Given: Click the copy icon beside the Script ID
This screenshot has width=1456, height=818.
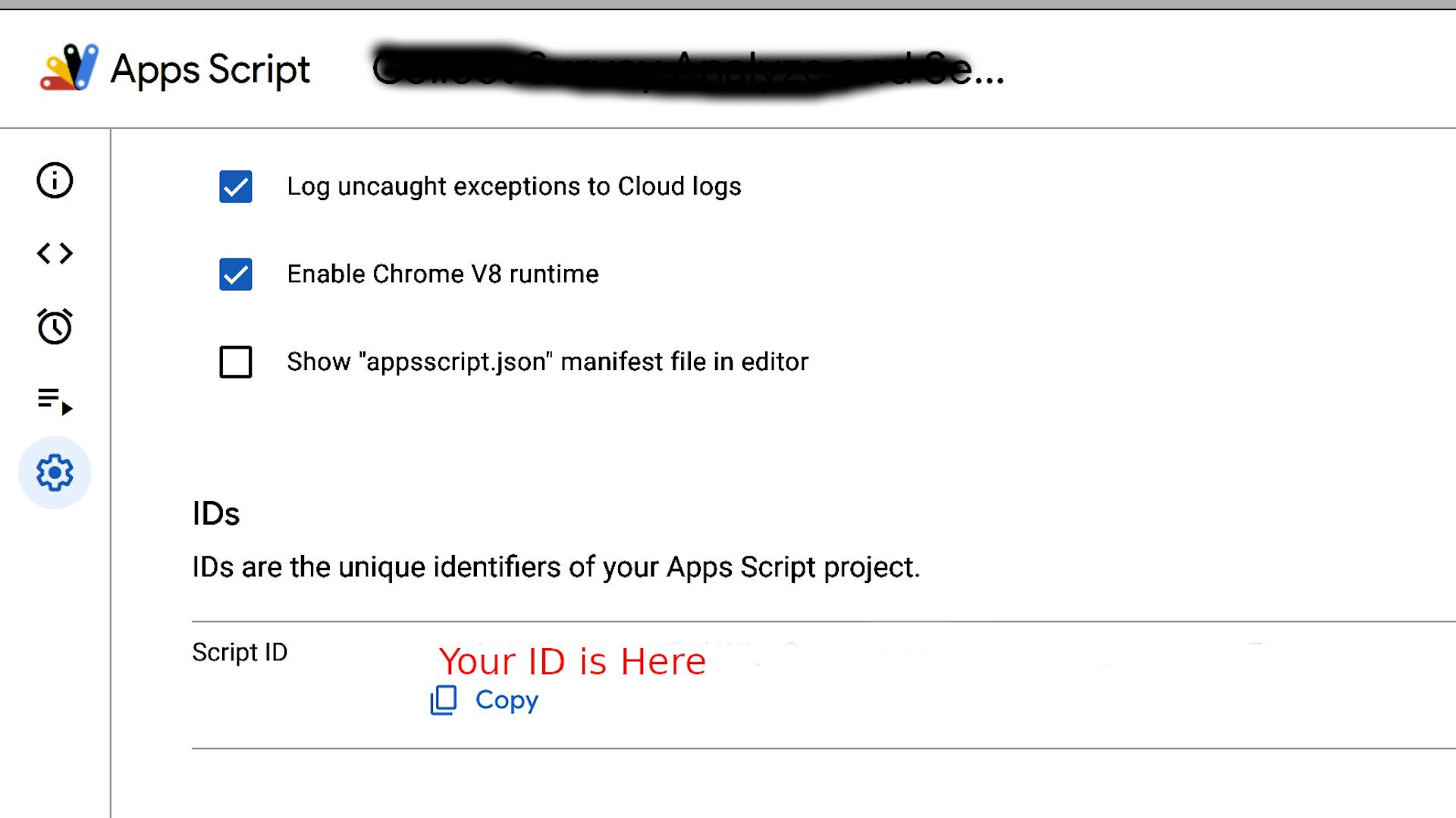Looking at the screenshot, I should [444, 700].
